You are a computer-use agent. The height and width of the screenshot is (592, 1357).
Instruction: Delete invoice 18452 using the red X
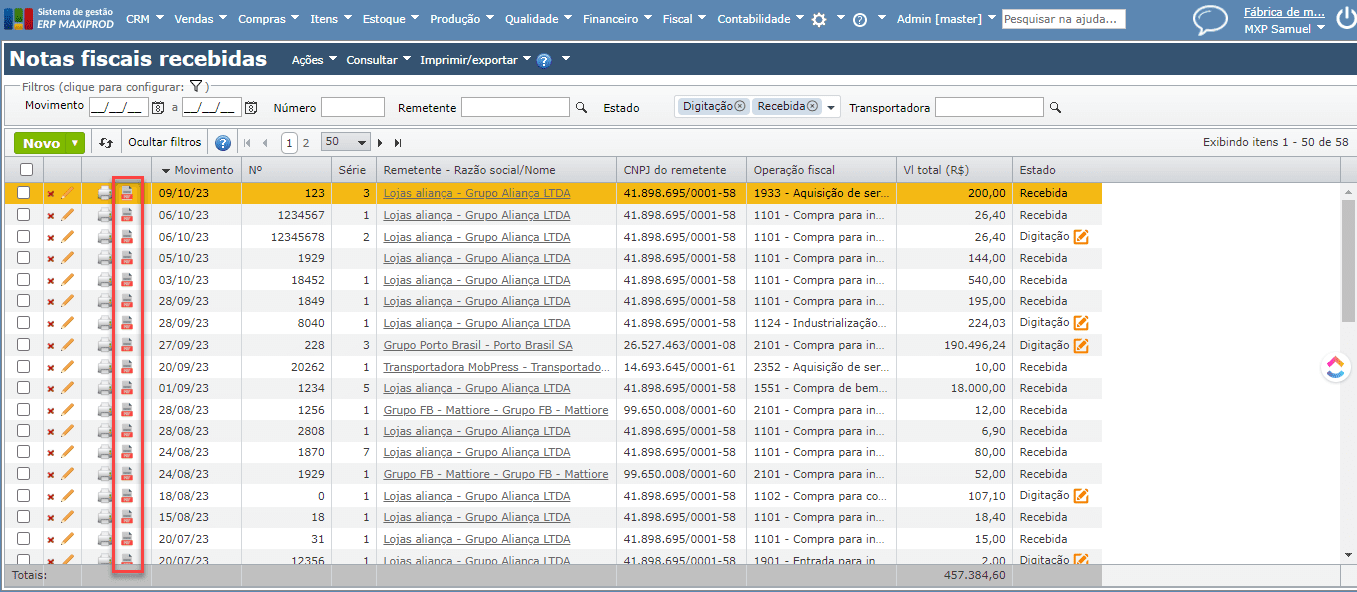pos(51,280)
